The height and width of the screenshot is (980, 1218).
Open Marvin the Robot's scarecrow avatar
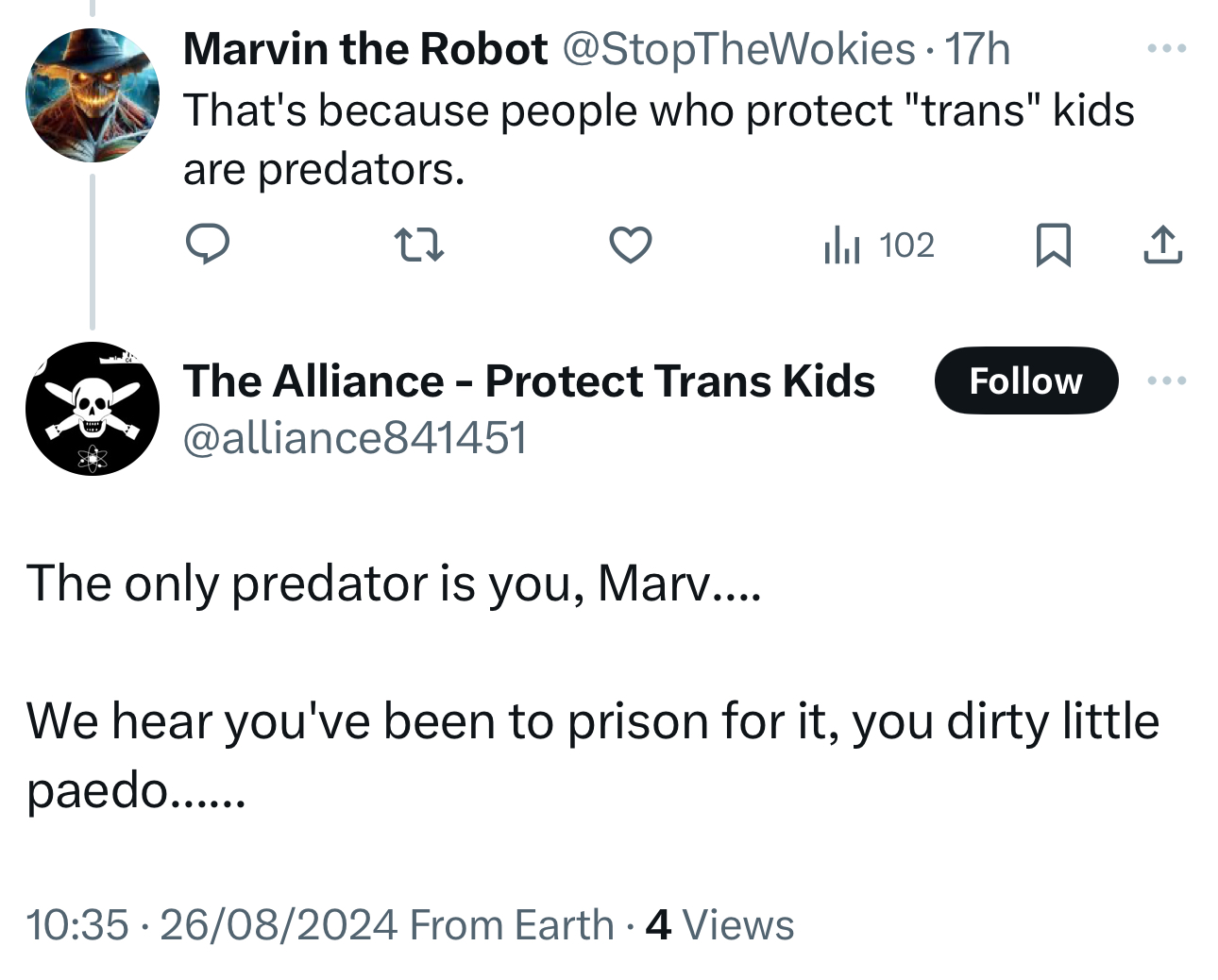point(93,95)
